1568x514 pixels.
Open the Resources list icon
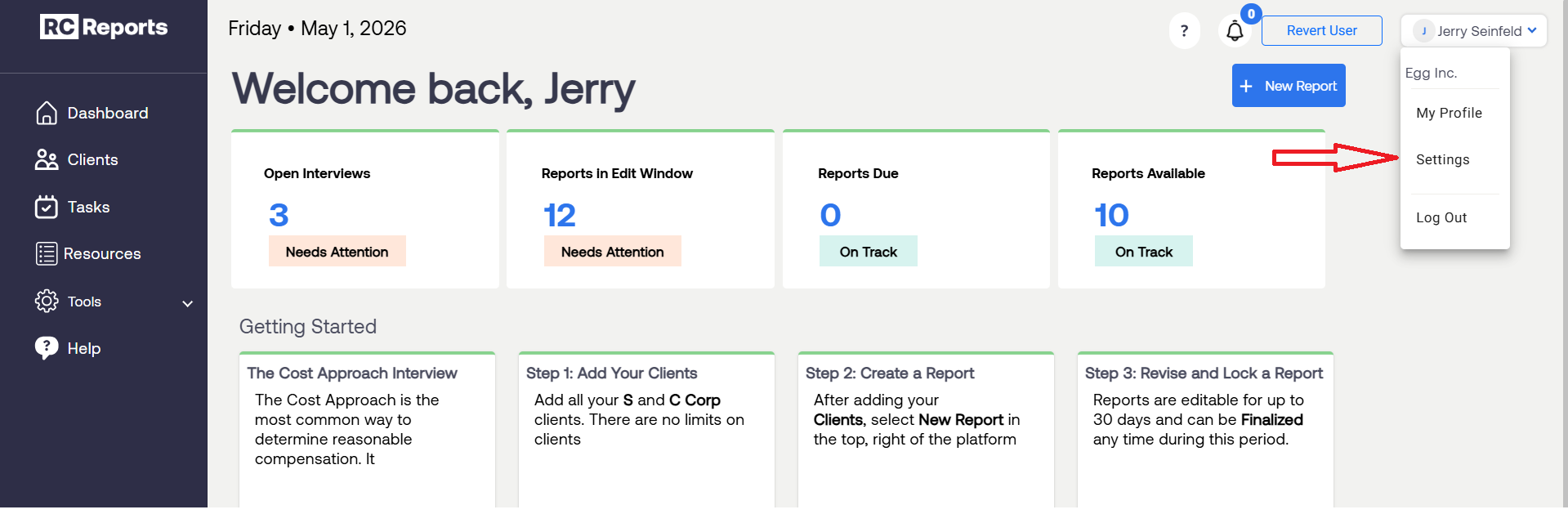coord(47,253)
